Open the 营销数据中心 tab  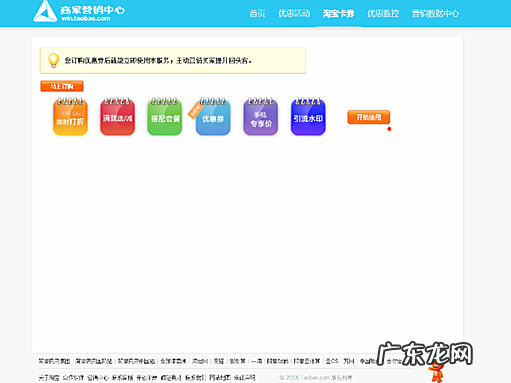coord(435,14)
